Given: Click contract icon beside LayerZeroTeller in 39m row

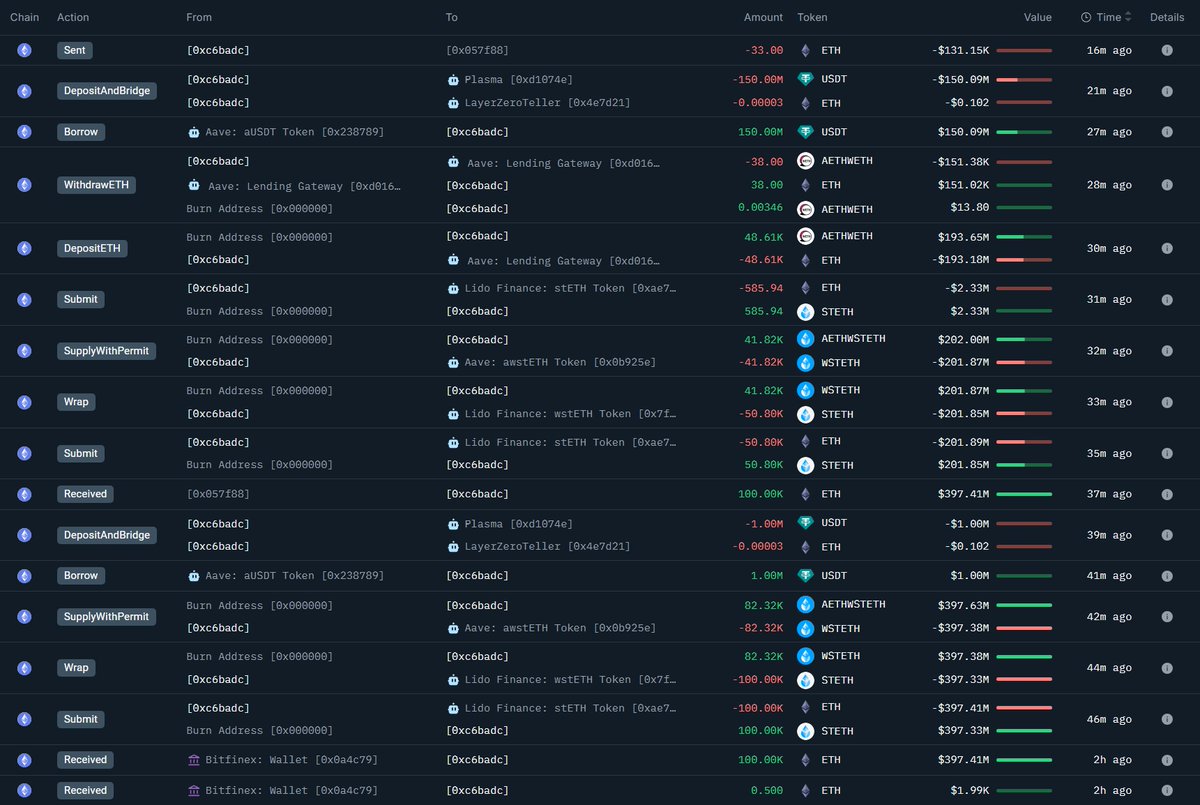Looking at the screenshot, I should [453, 547].
